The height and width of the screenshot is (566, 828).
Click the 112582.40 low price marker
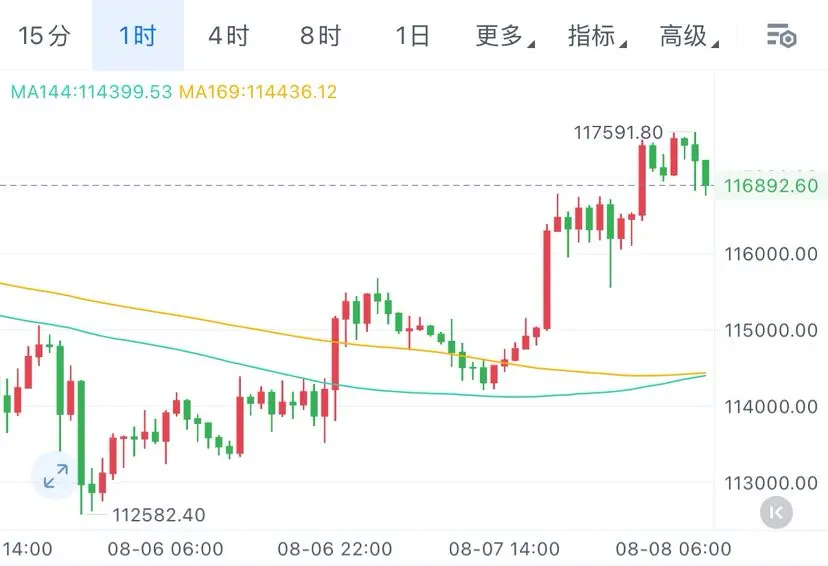[159, 515]
